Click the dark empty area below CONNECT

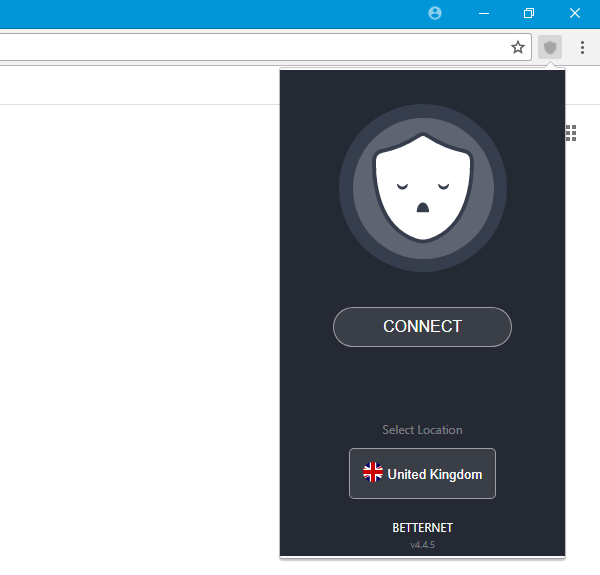click(422, 384)
